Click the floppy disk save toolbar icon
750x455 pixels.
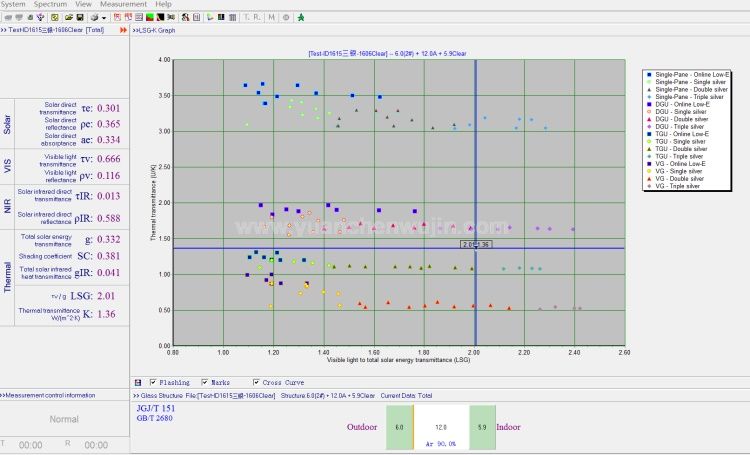click(x=80, y=17)
